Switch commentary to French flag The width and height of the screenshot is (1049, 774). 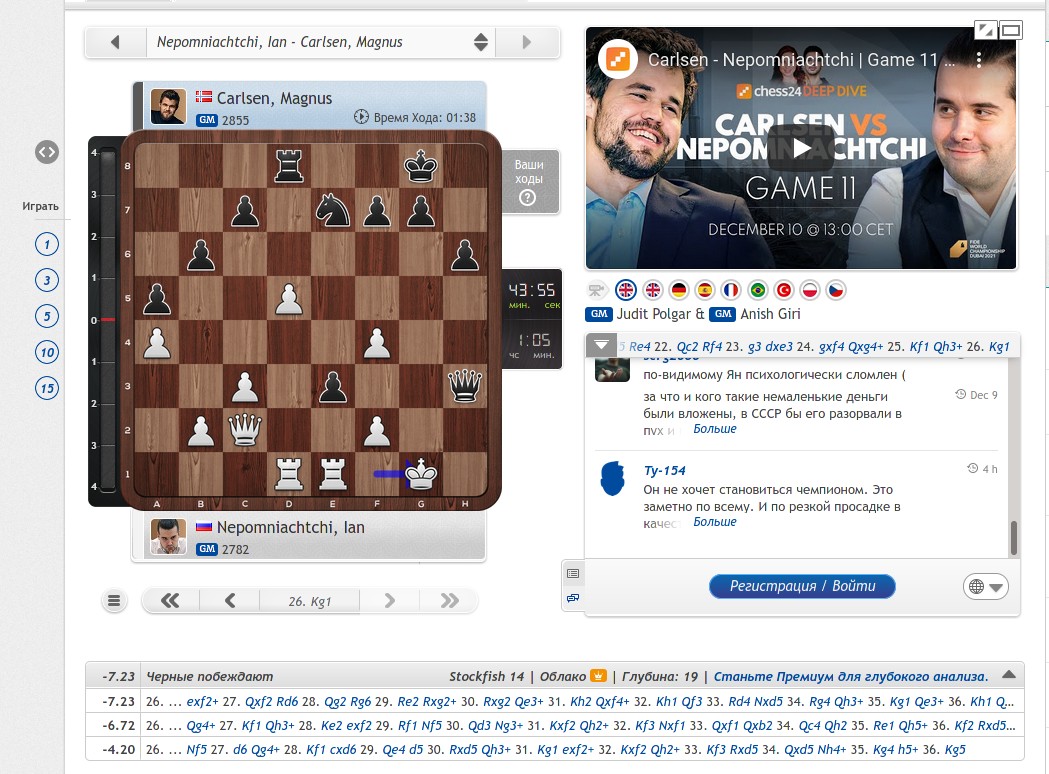(731, 290)
